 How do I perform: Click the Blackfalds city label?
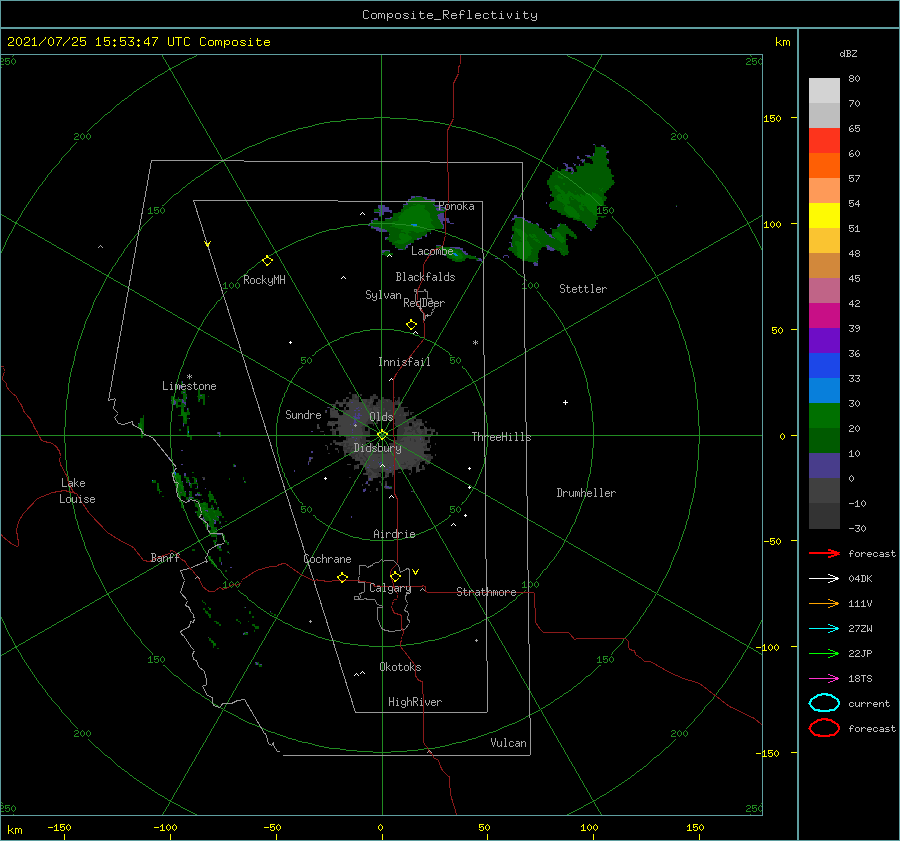pos(425,277)
